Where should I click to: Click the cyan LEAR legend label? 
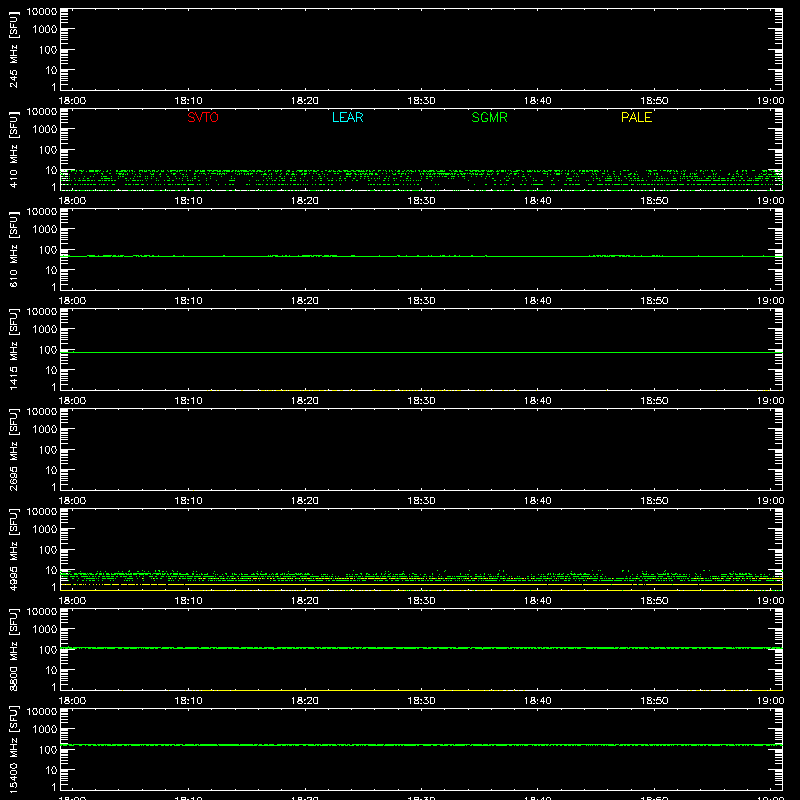[x=347, y=117]
